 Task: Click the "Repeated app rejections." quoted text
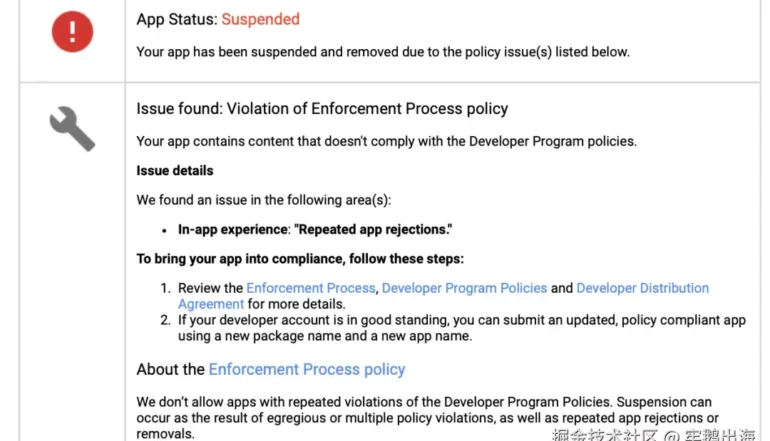click(372, 229)
